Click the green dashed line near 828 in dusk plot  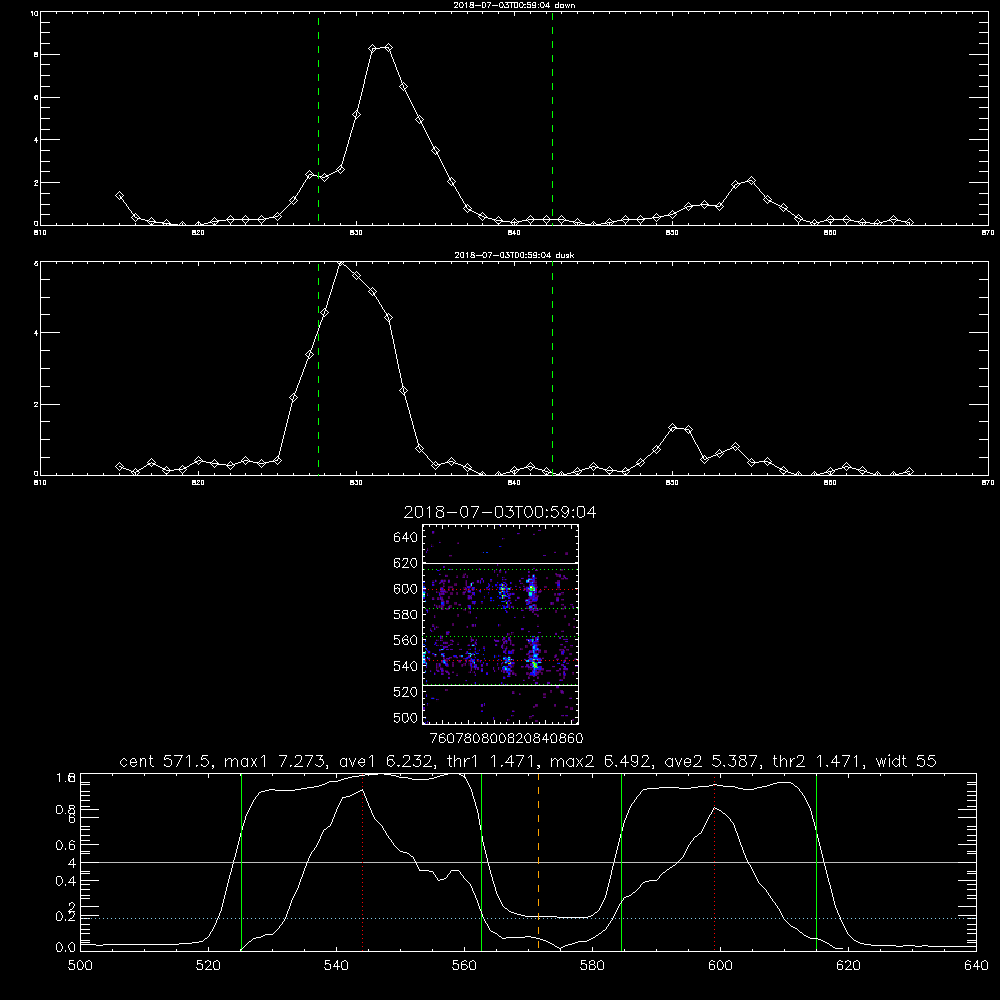coord(318,368)
